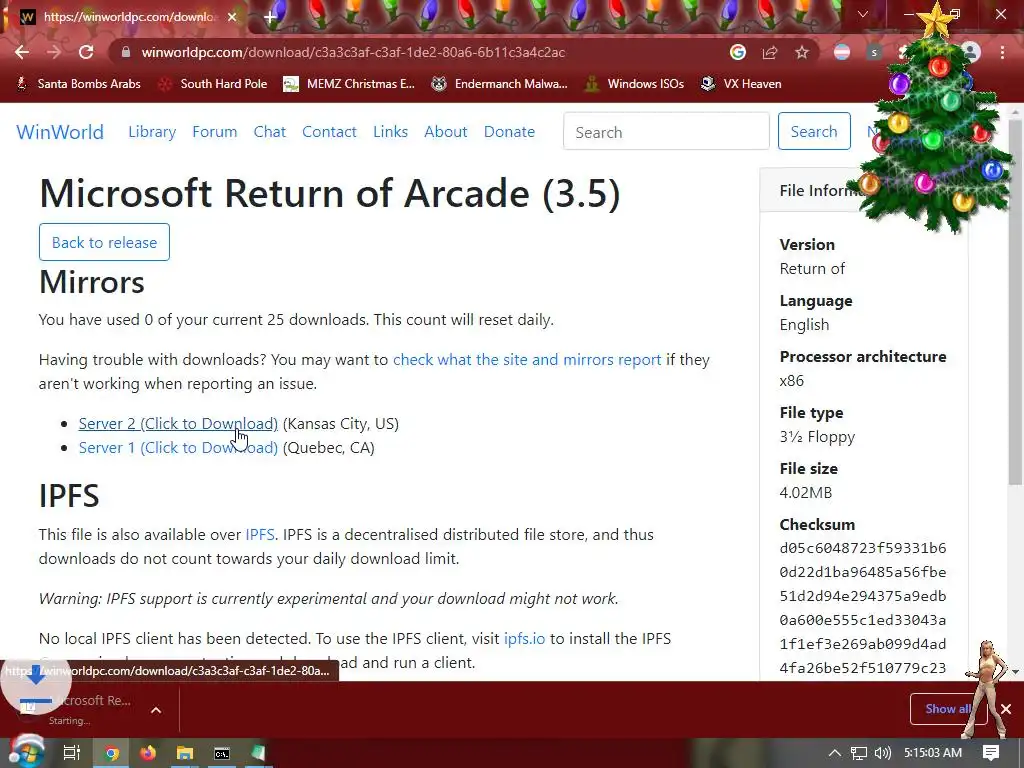Open MEMZ Christmas bookmark
This screenshot has height=768, width=1024.
(x=349, y=84)
